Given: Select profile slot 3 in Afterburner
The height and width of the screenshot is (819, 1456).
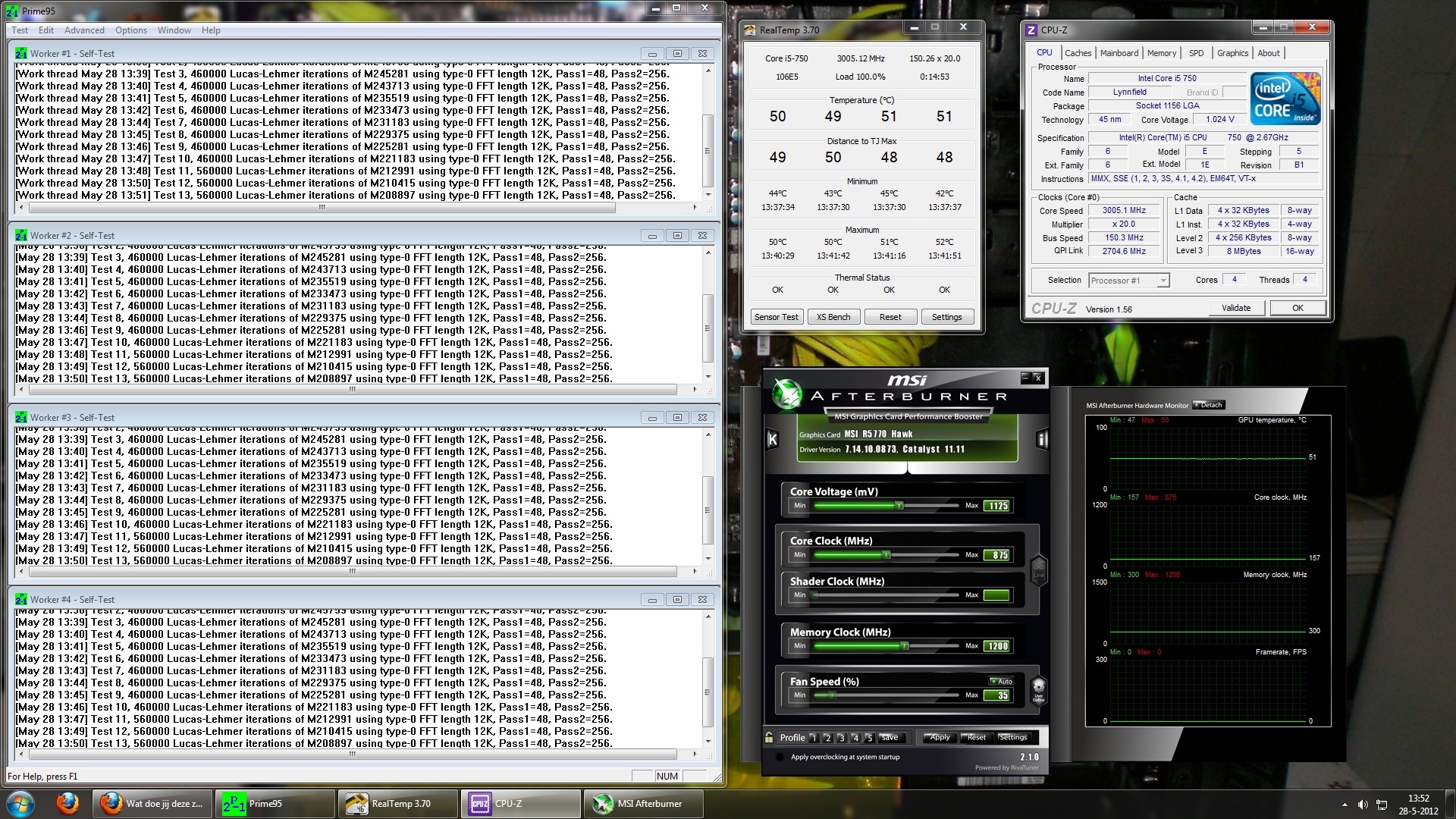Looking at the screenshot, I should [x=841, y=737].
